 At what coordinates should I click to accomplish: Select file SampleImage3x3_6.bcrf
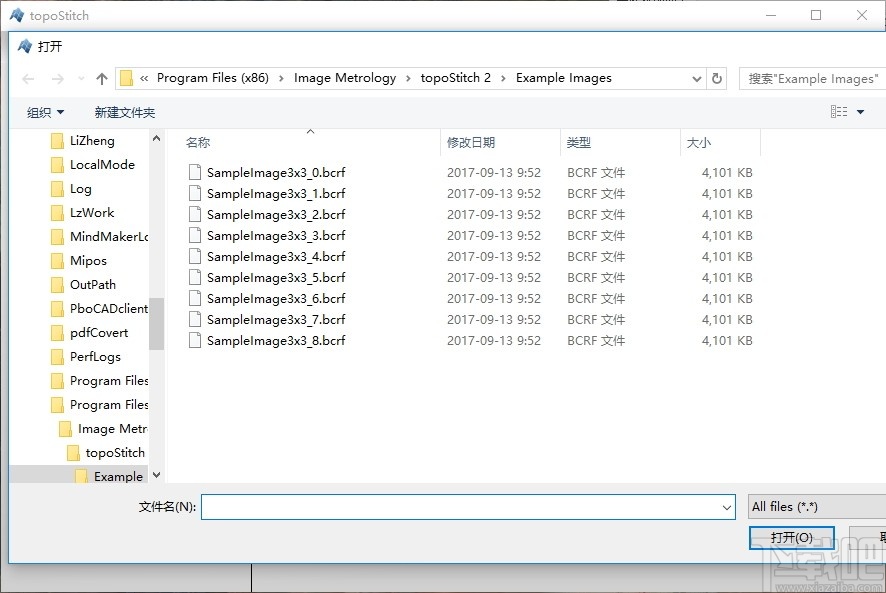tap(276, 298)
